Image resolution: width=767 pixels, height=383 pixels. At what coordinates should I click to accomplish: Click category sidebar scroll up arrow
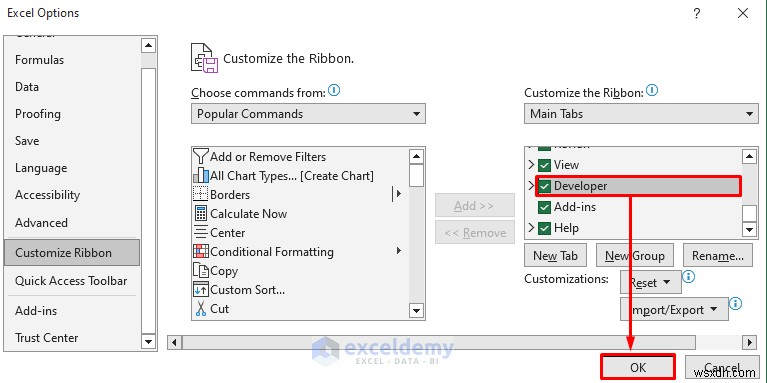pos(148,46)
